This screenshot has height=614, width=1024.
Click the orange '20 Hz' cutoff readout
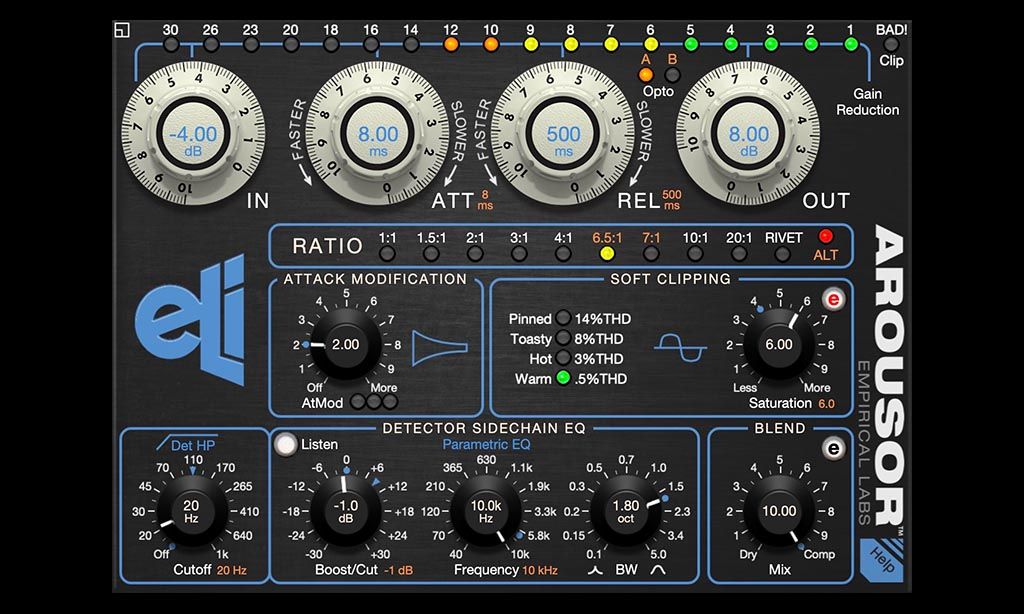tap(232, 570)
